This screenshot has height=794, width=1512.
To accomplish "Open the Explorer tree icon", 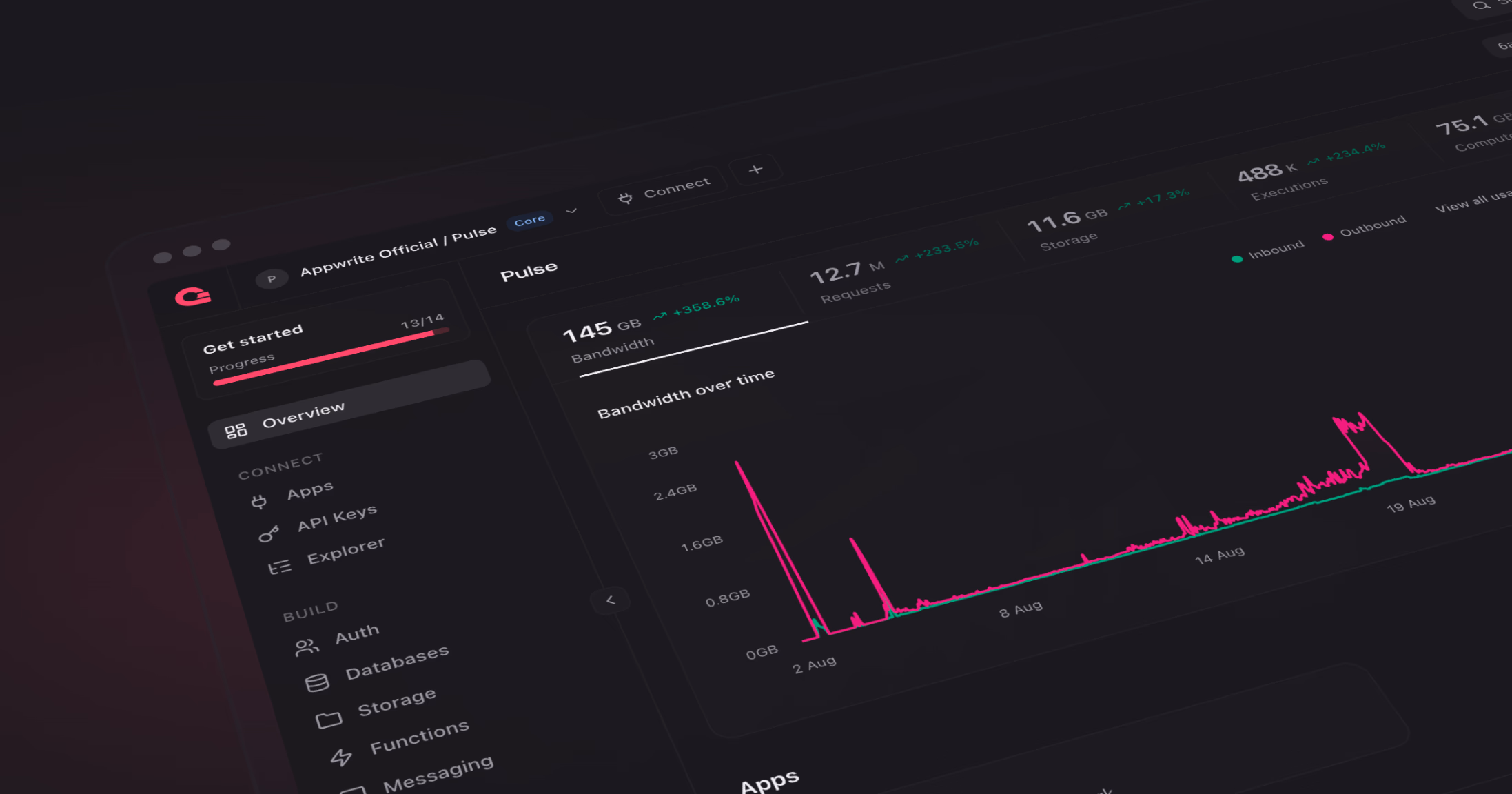I will tap(280, 567).
